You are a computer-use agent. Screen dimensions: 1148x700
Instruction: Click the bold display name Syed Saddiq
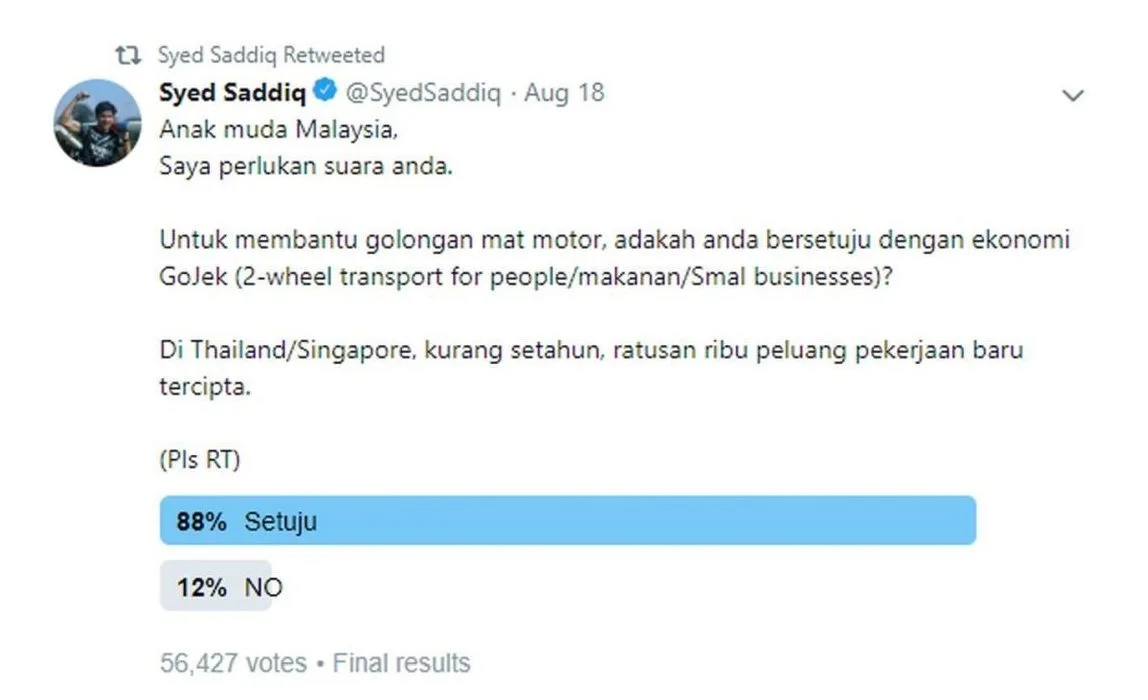[x=233, y=93]
